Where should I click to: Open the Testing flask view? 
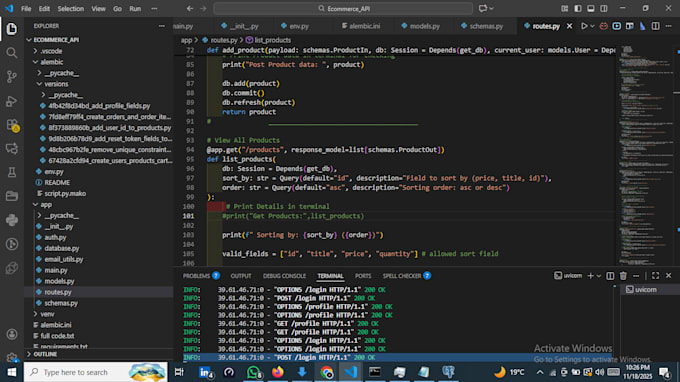pos(12,172)
